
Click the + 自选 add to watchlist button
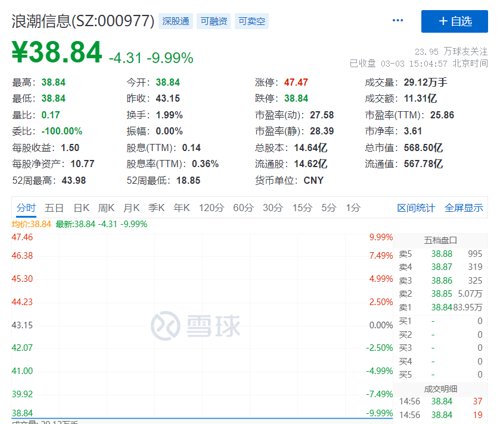point(454,21)
